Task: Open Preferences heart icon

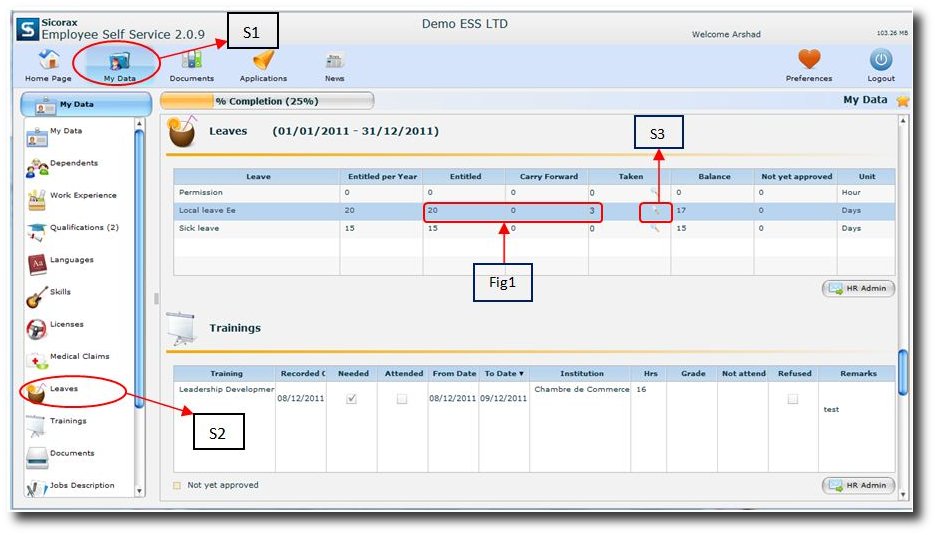Action: coord(809,61)
